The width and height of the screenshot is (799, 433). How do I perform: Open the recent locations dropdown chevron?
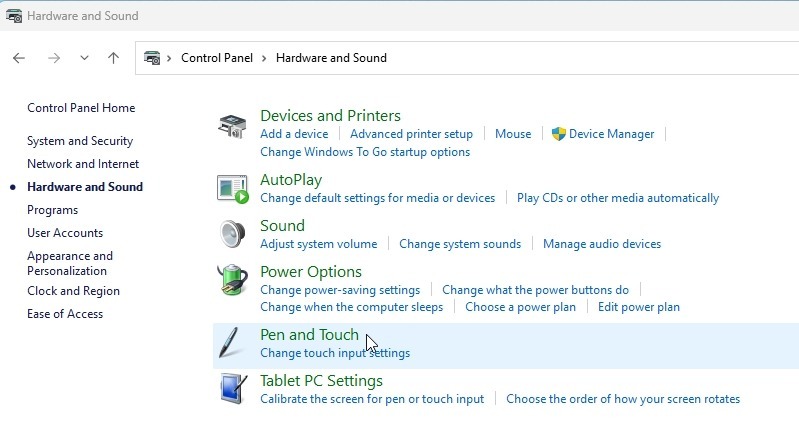pos(84,58)
